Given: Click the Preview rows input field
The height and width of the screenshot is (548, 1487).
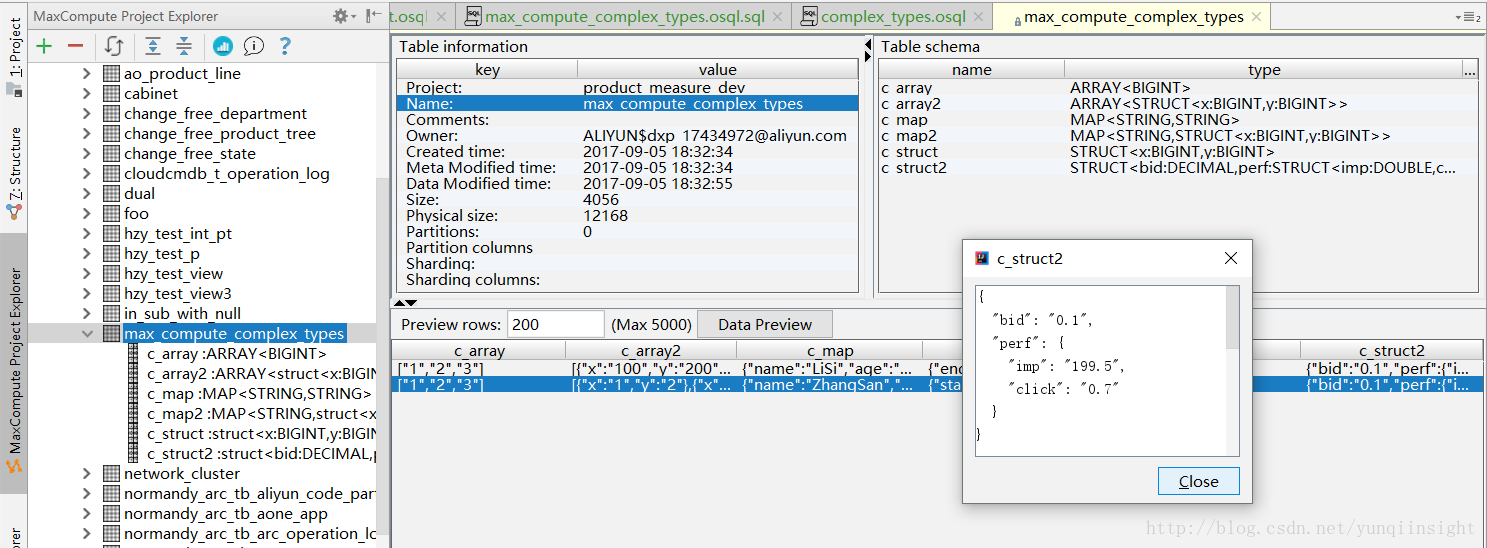Looking at the screenshot, I should point(556,324).
